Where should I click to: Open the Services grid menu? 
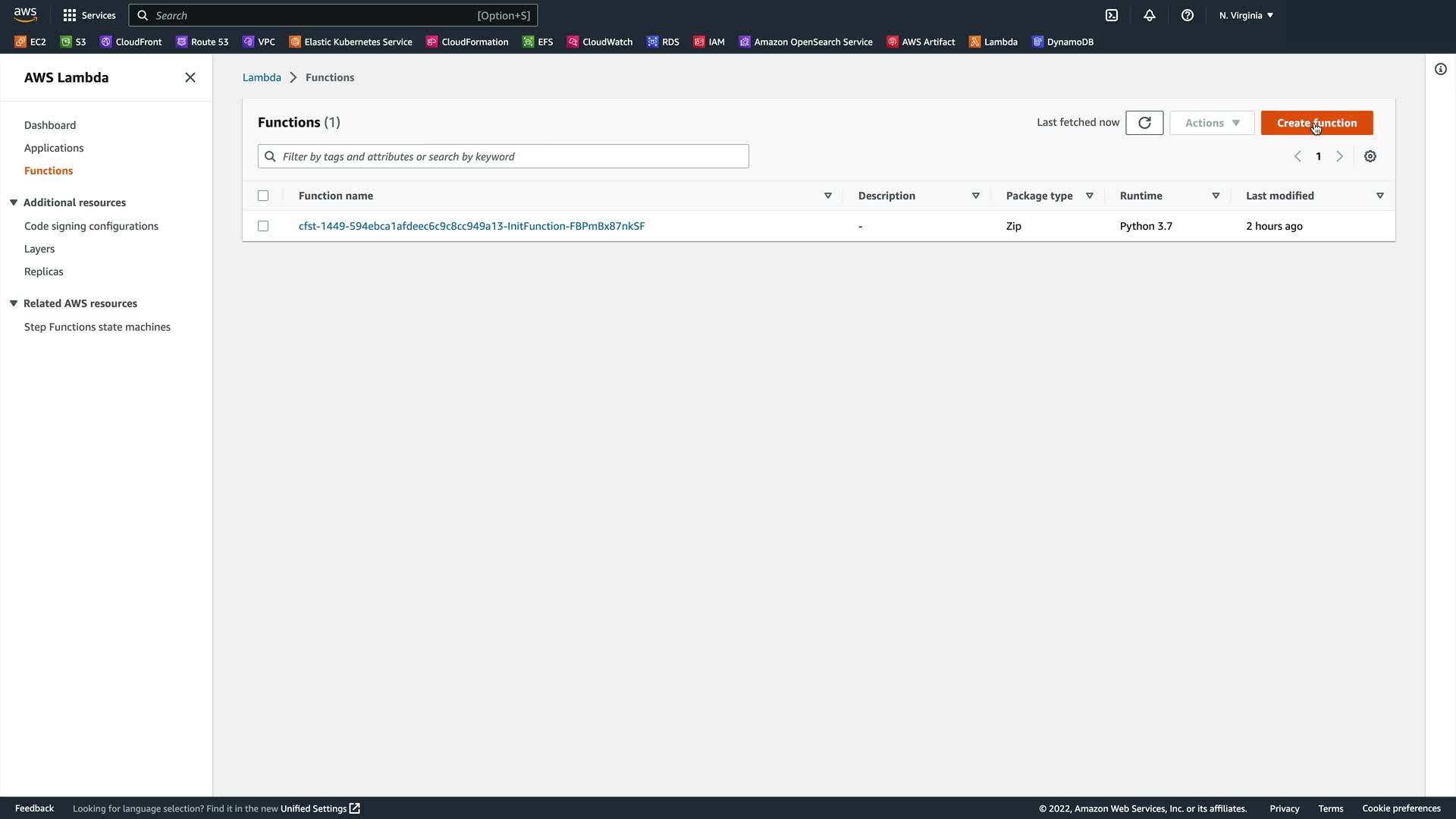pyautogui.click(x=89, y=15)
